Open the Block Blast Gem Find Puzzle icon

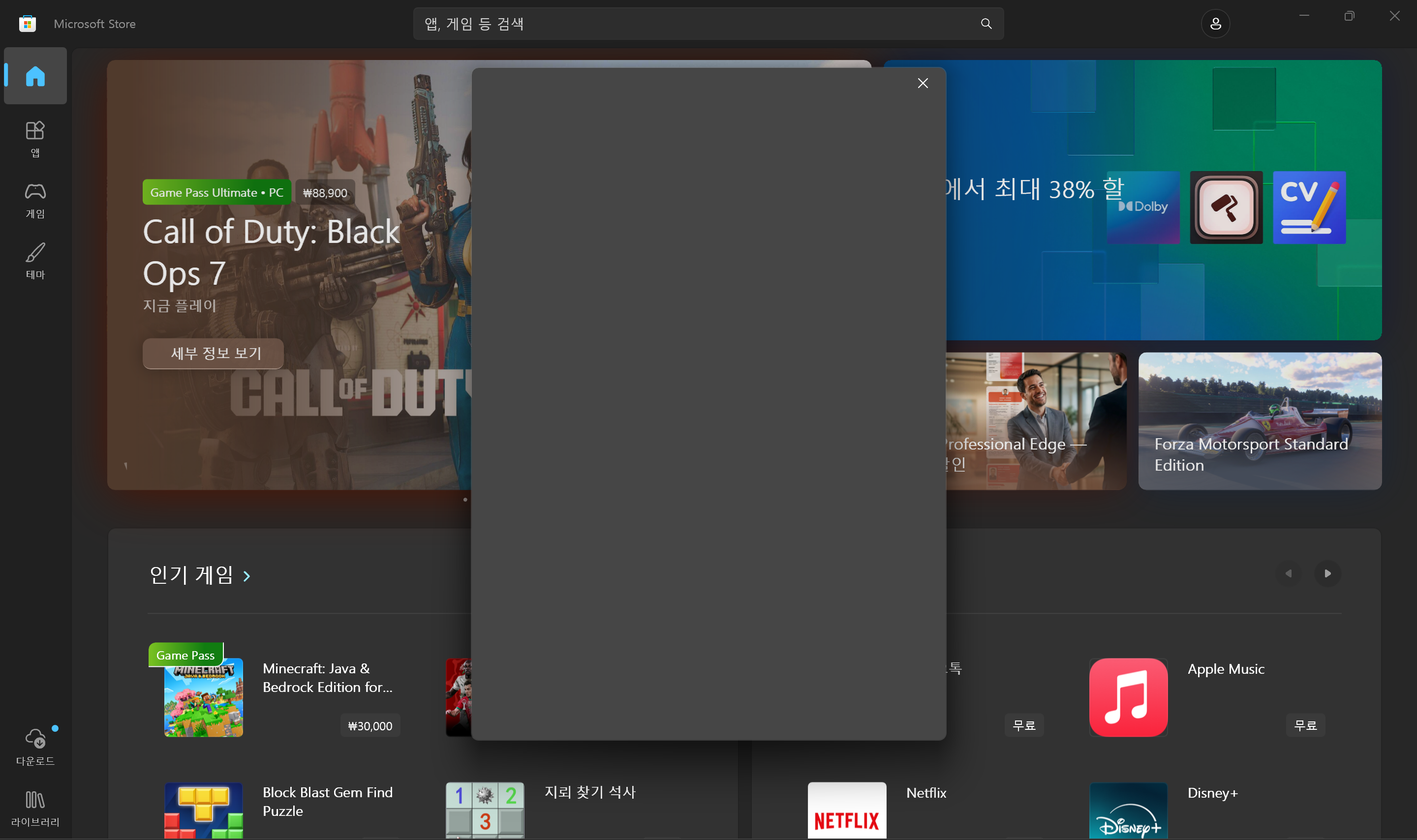pyautogui.click(x=204, y=810)
